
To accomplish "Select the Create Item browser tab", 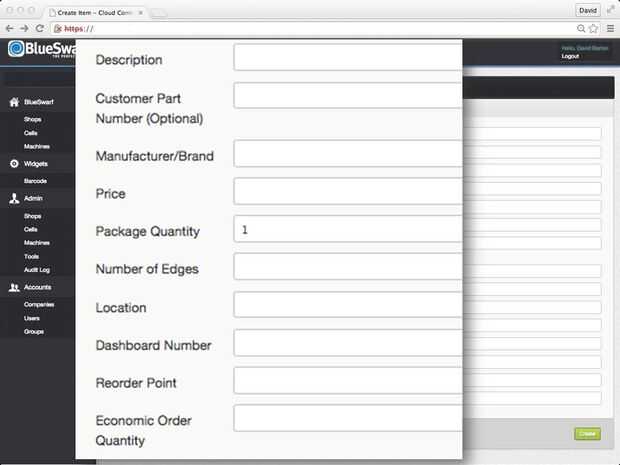I will (x=95, y=13).
